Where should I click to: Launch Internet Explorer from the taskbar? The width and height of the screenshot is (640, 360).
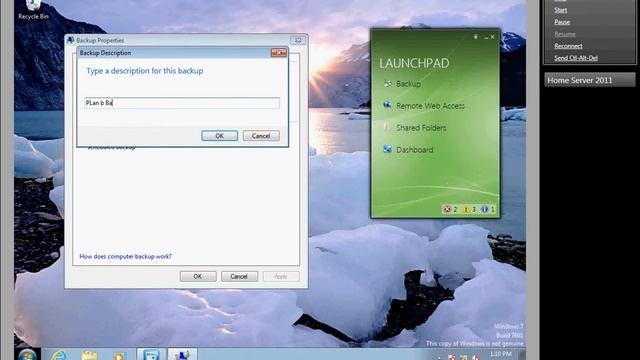coord(59,355)
